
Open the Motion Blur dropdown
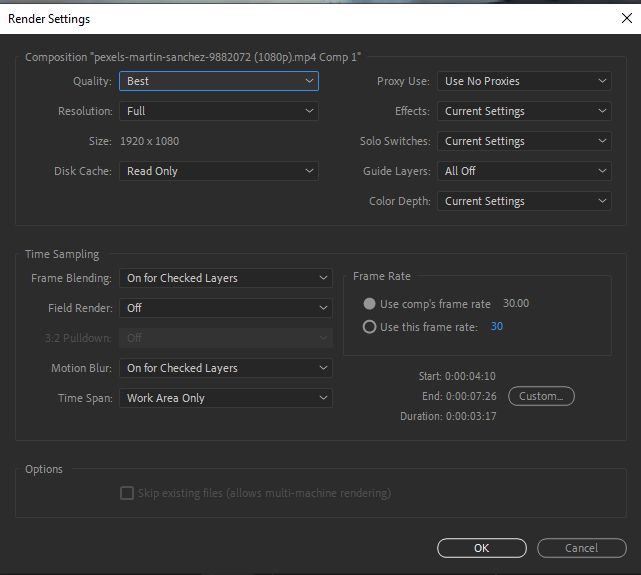pos(225,368)
